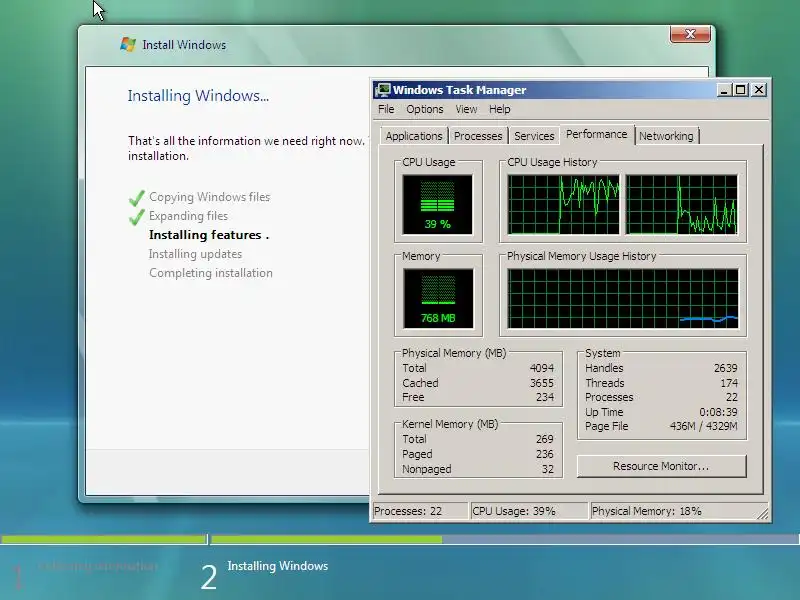Click the 'Installing features' step text
The image size is (800, 600).
[209, 235]
